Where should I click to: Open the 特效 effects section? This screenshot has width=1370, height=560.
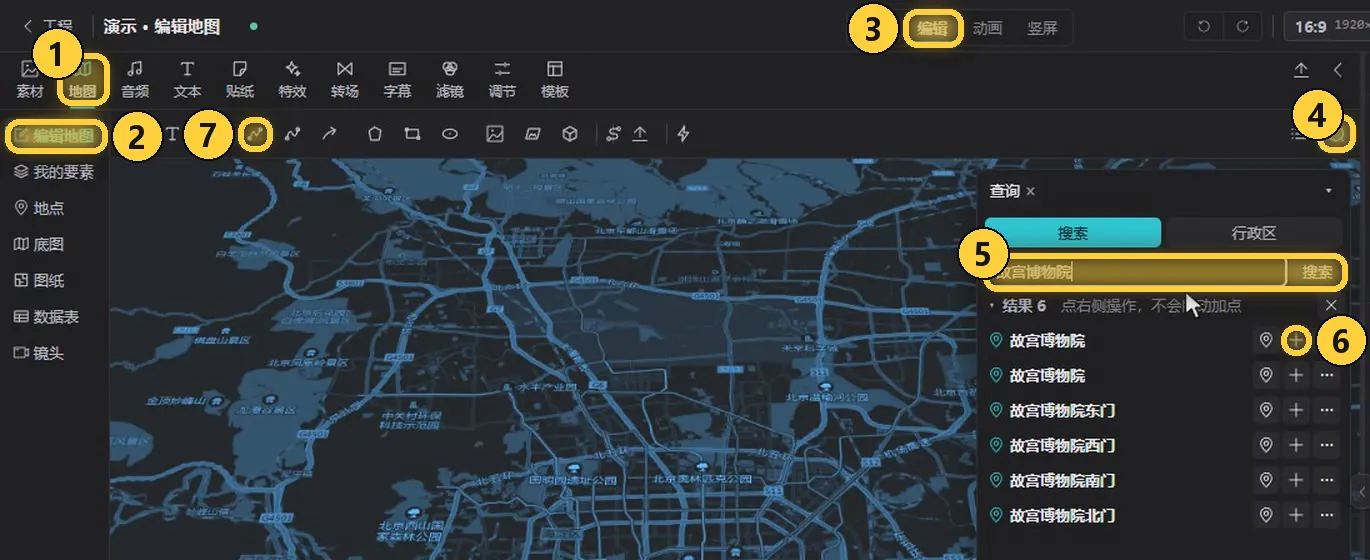tap(292, 79)
